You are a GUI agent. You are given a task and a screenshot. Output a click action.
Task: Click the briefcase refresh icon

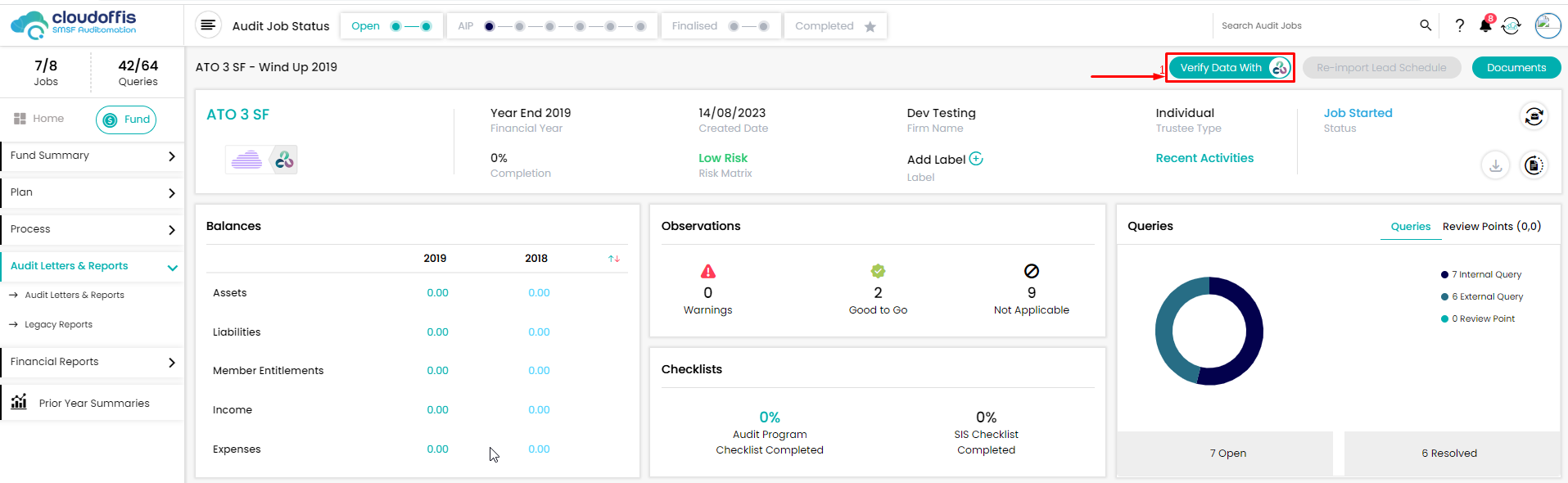click(x=1534, y=117)
